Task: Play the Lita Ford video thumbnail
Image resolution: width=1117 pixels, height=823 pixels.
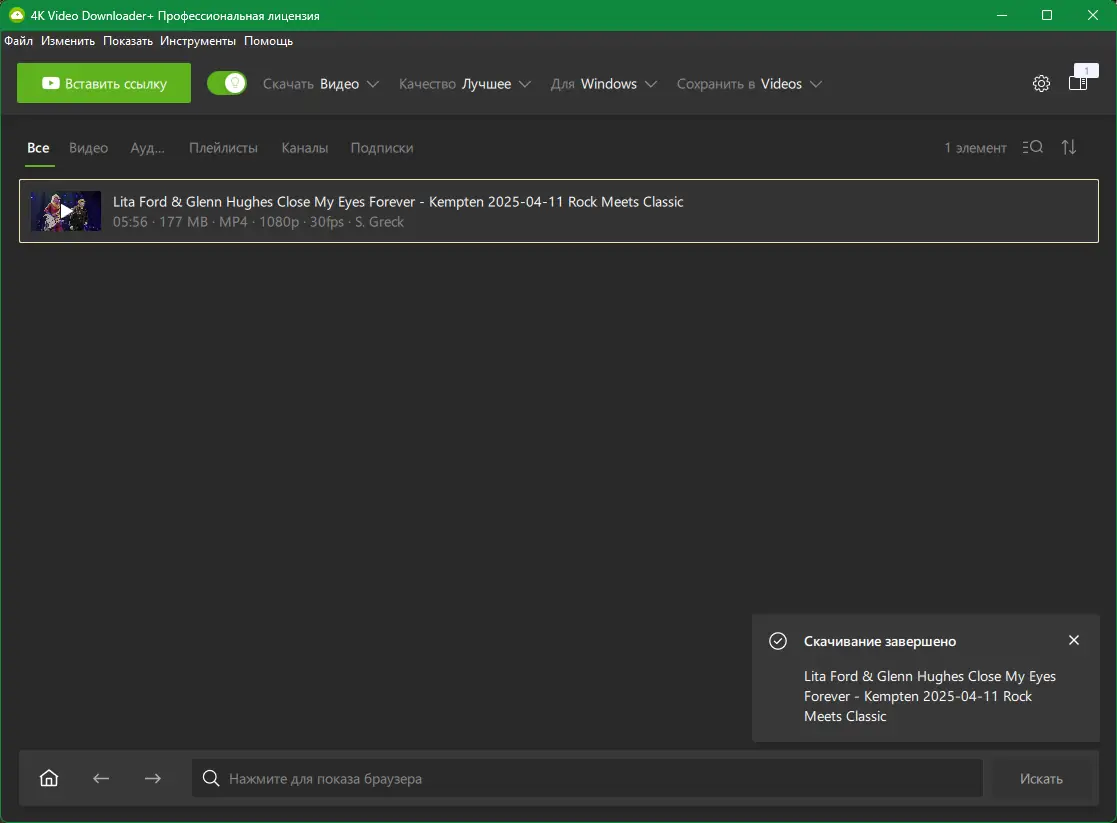Action: [66, 211]
